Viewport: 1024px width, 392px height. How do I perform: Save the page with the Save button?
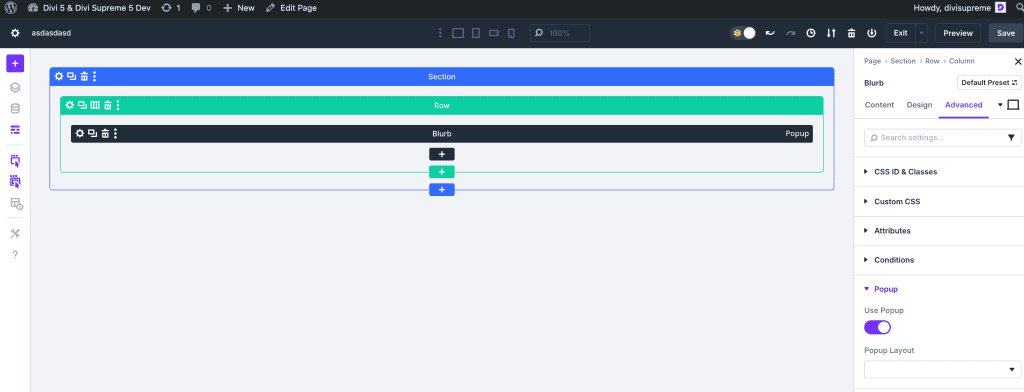(x=1006, y=33)
